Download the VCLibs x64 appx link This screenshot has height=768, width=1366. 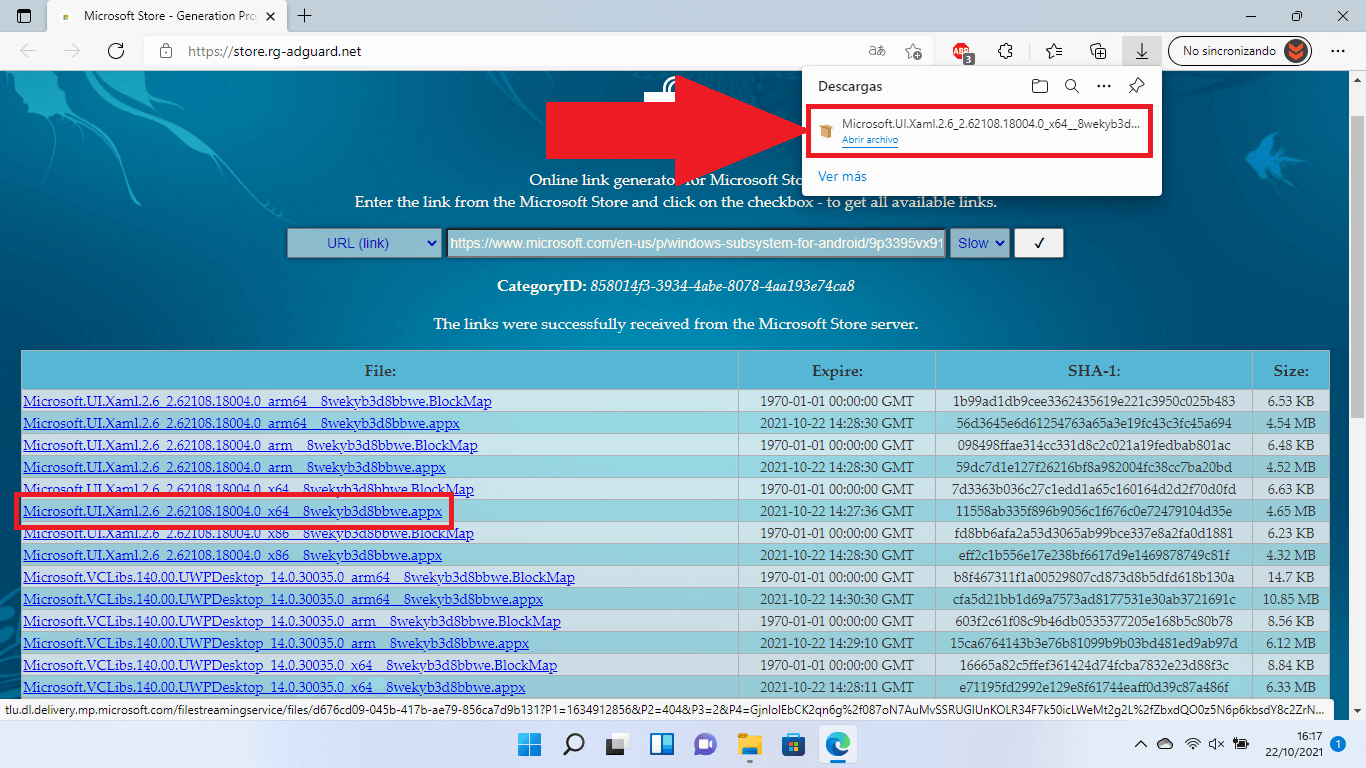pyautogui.click(x=274, y=687)
